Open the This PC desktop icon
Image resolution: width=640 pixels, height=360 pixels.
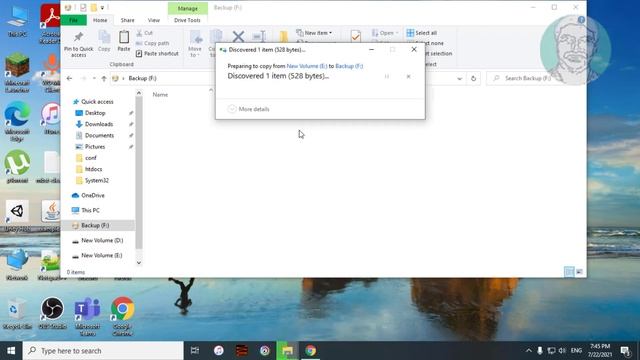click(17, 20)
